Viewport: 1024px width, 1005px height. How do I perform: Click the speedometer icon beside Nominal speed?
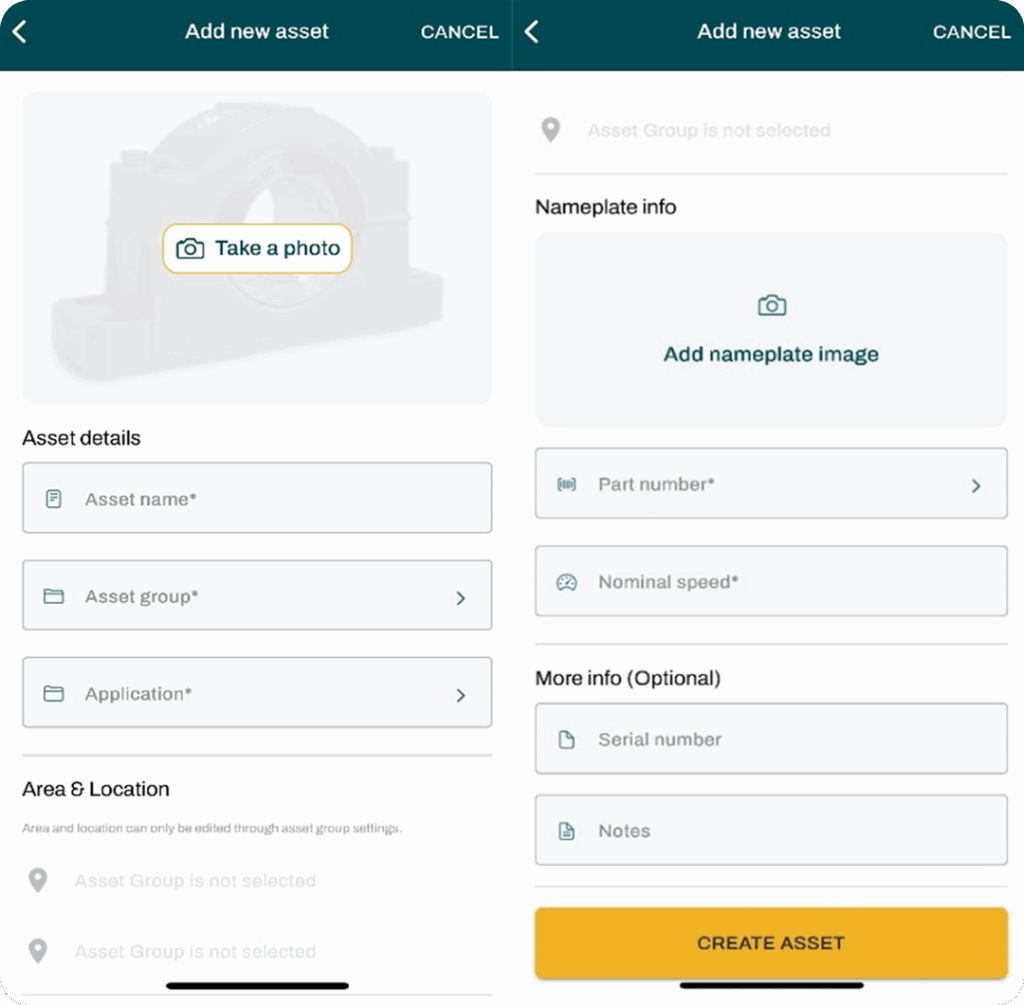pos(566,582)
